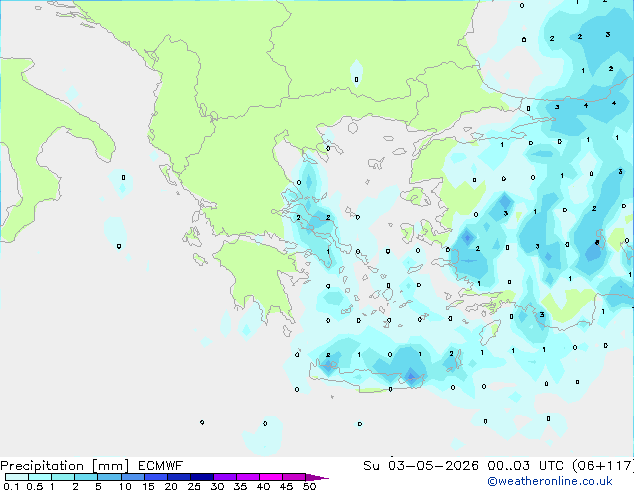Image resolution: width=634 pixels, height=490 pixels.
Task: Click the '10' legend scale label
Action: pyautogui.click(x=125, y=486)
